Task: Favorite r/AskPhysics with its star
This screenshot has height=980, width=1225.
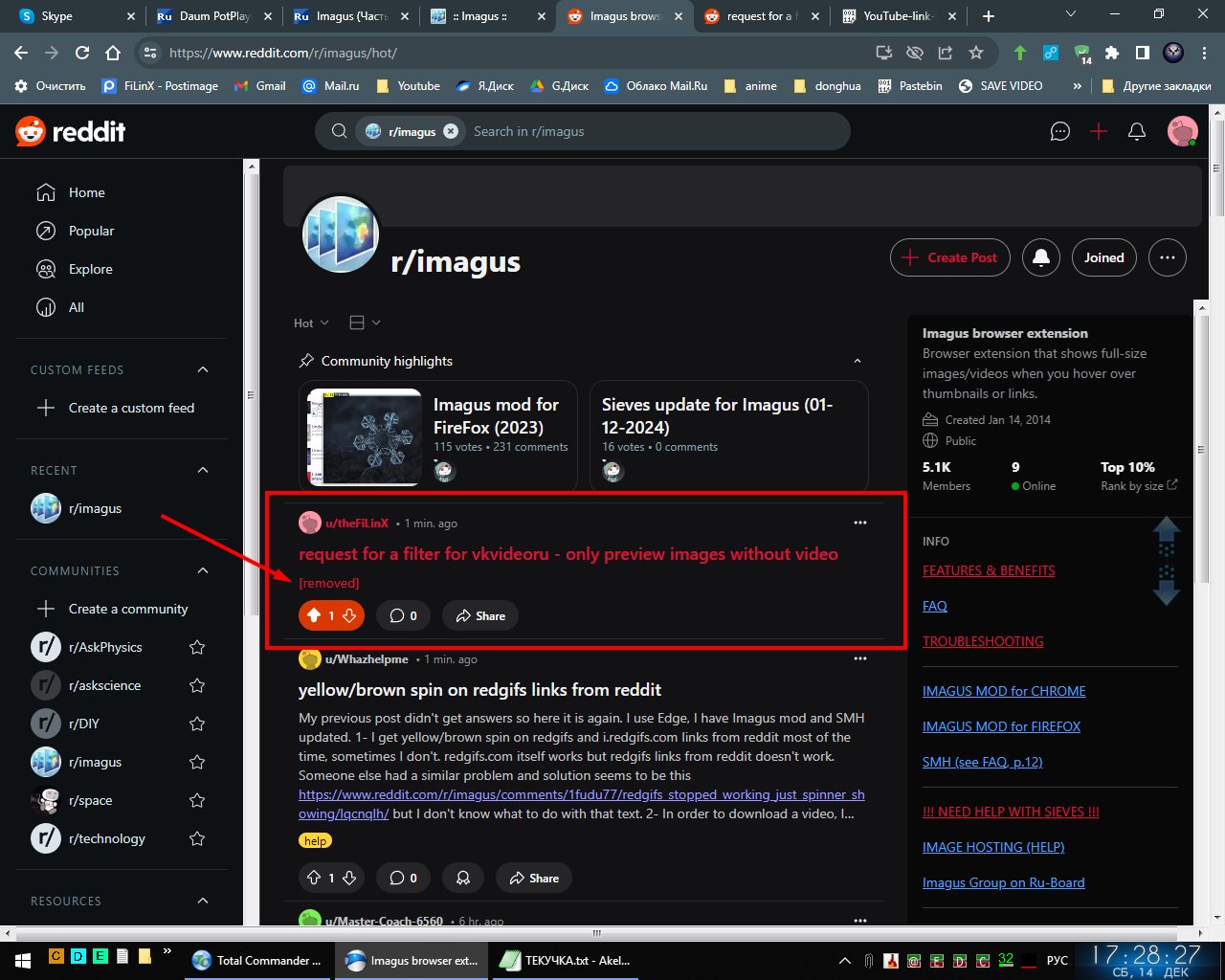Action: point(197,647)
